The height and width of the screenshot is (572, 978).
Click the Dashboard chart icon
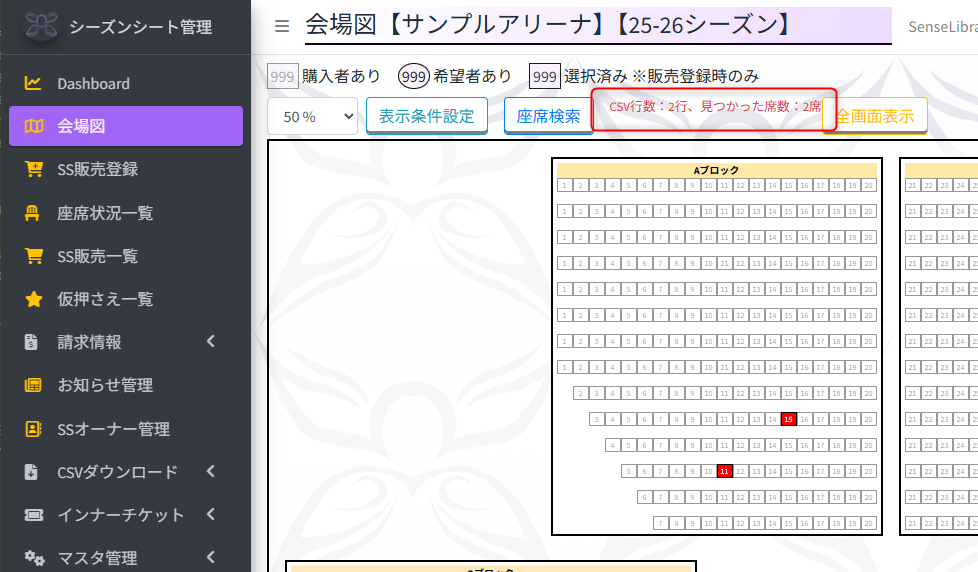[x=34, y=84]
